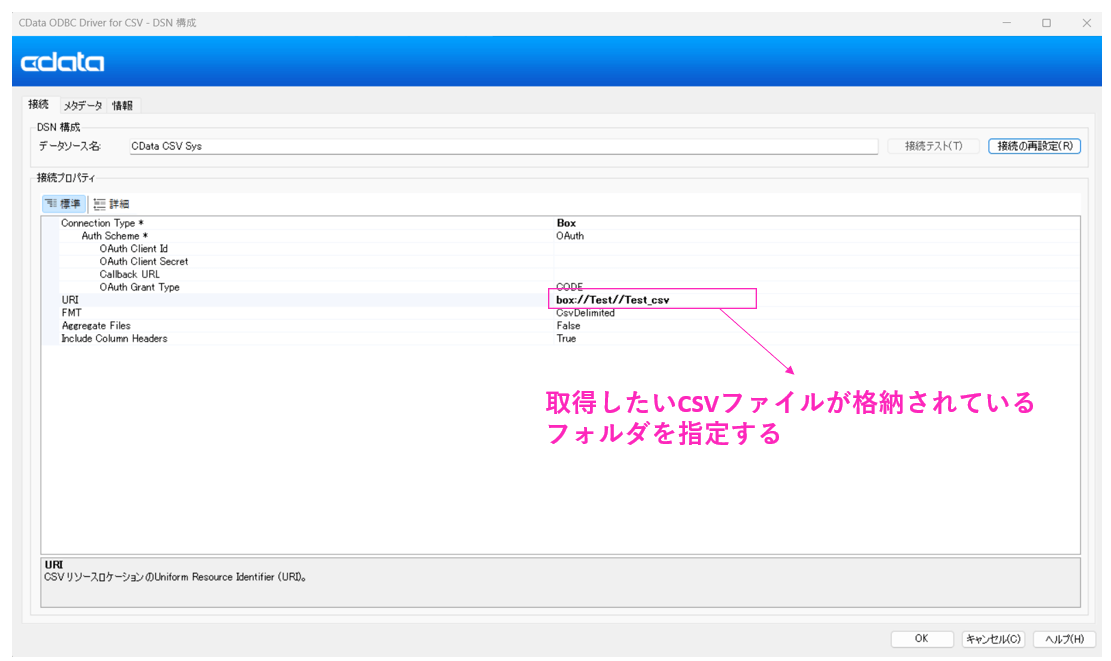Click the データソース名 input field
This screenshot has width=1111, height=661.
pyautogui.click(x=503, y=146)
